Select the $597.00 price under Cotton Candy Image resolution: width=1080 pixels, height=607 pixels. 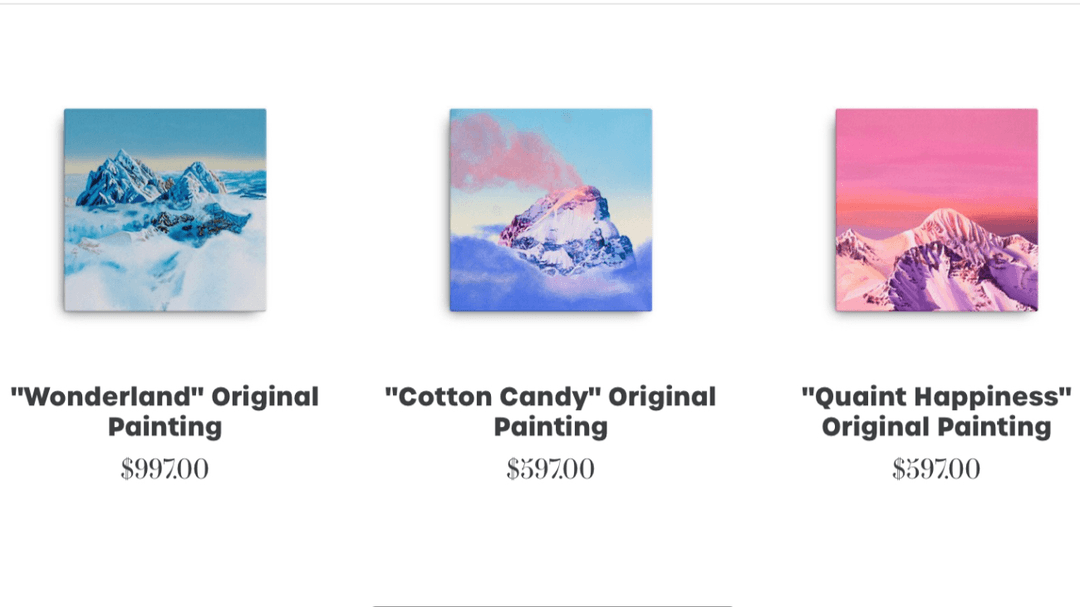tap(550, 469)
